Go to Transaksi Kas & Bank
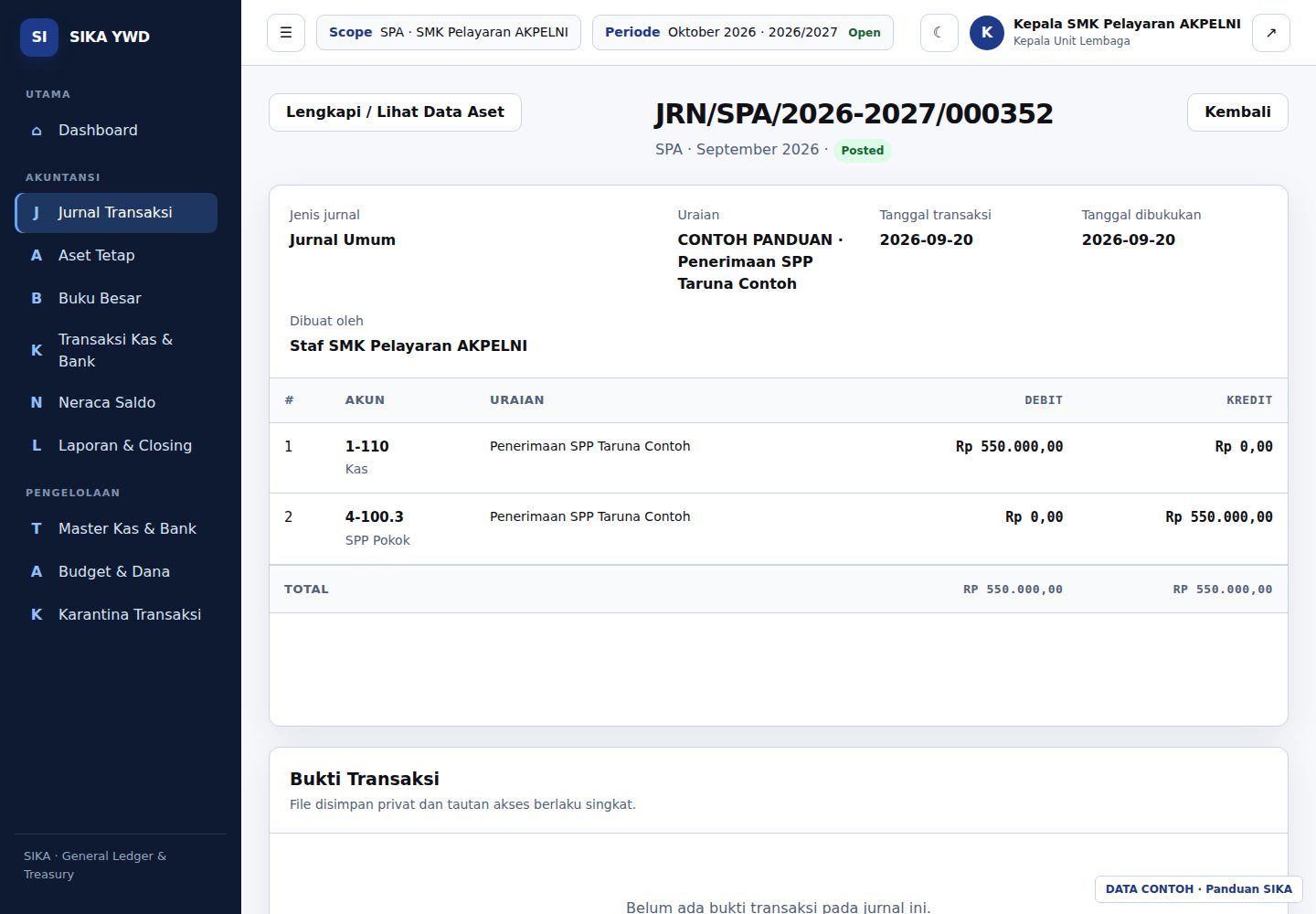This screenshot has height=914, width=1316. point(116,350)
